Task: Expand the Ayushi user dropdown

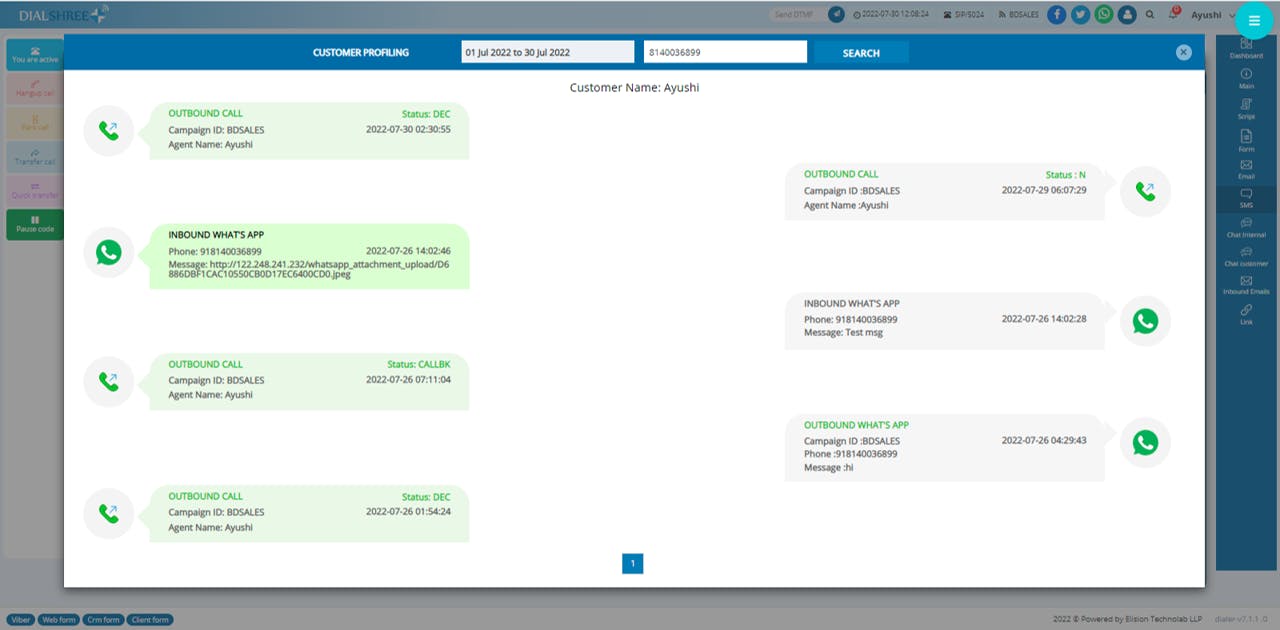Action: pyautogui.click(x=1213, y=15)
